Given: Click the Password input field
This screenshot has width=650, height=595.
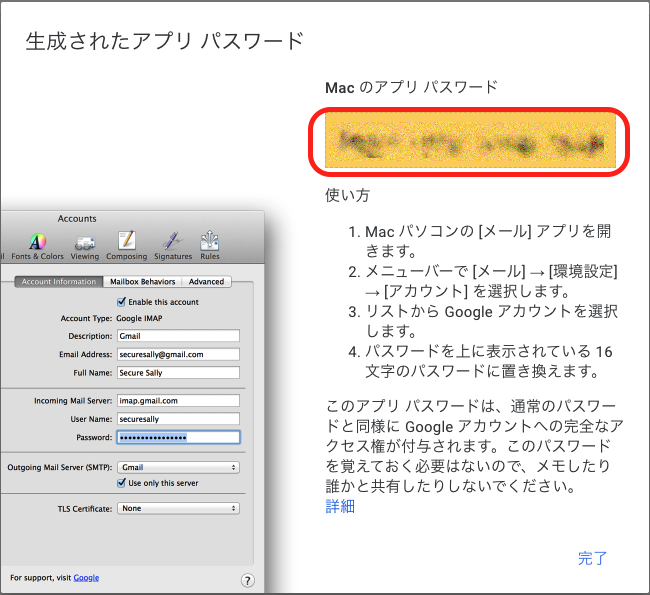Looking at the screenshot, I should (178, 437).
